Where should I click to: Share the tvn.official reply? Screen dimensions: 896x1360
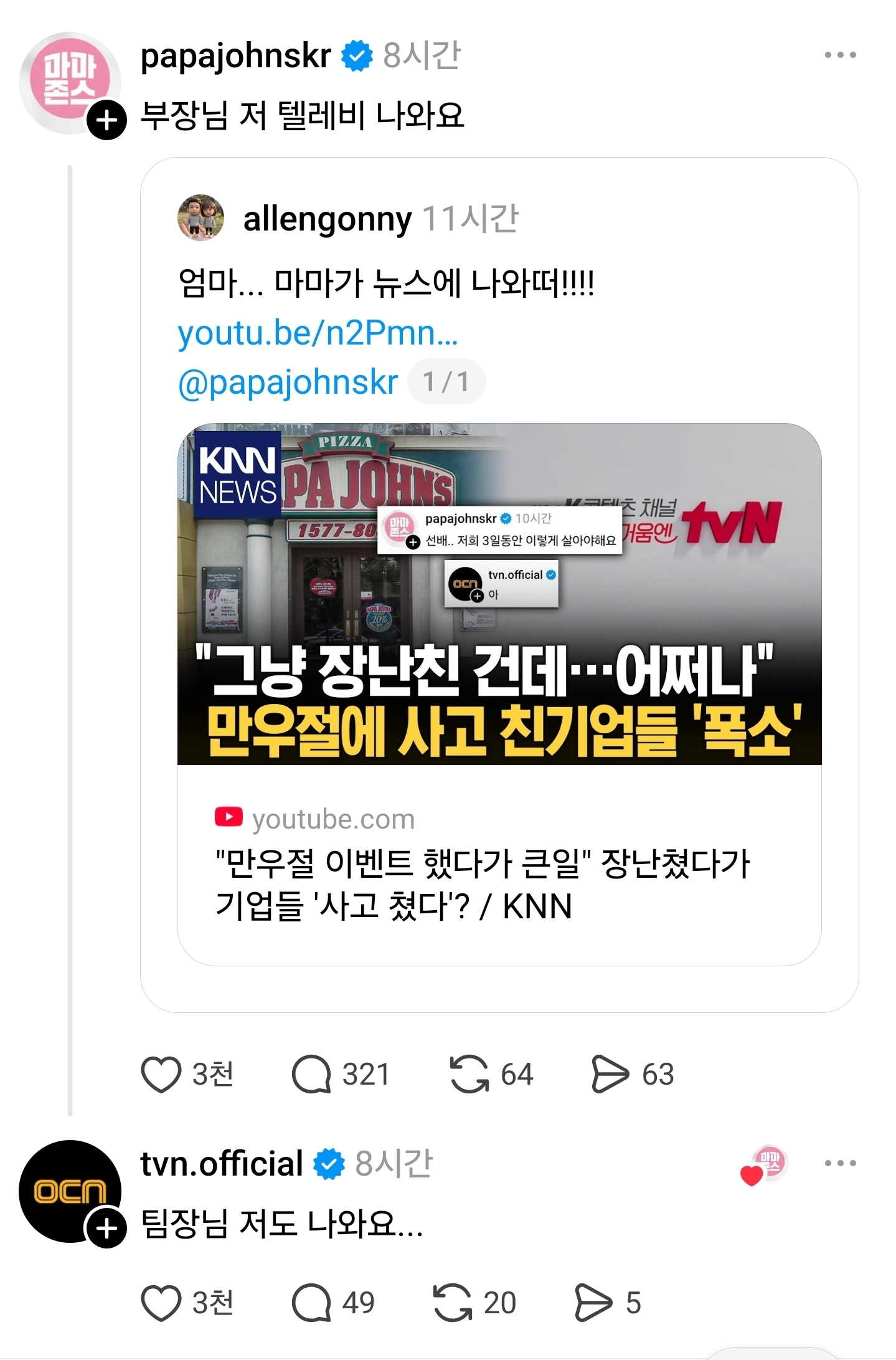point(593,1303)
